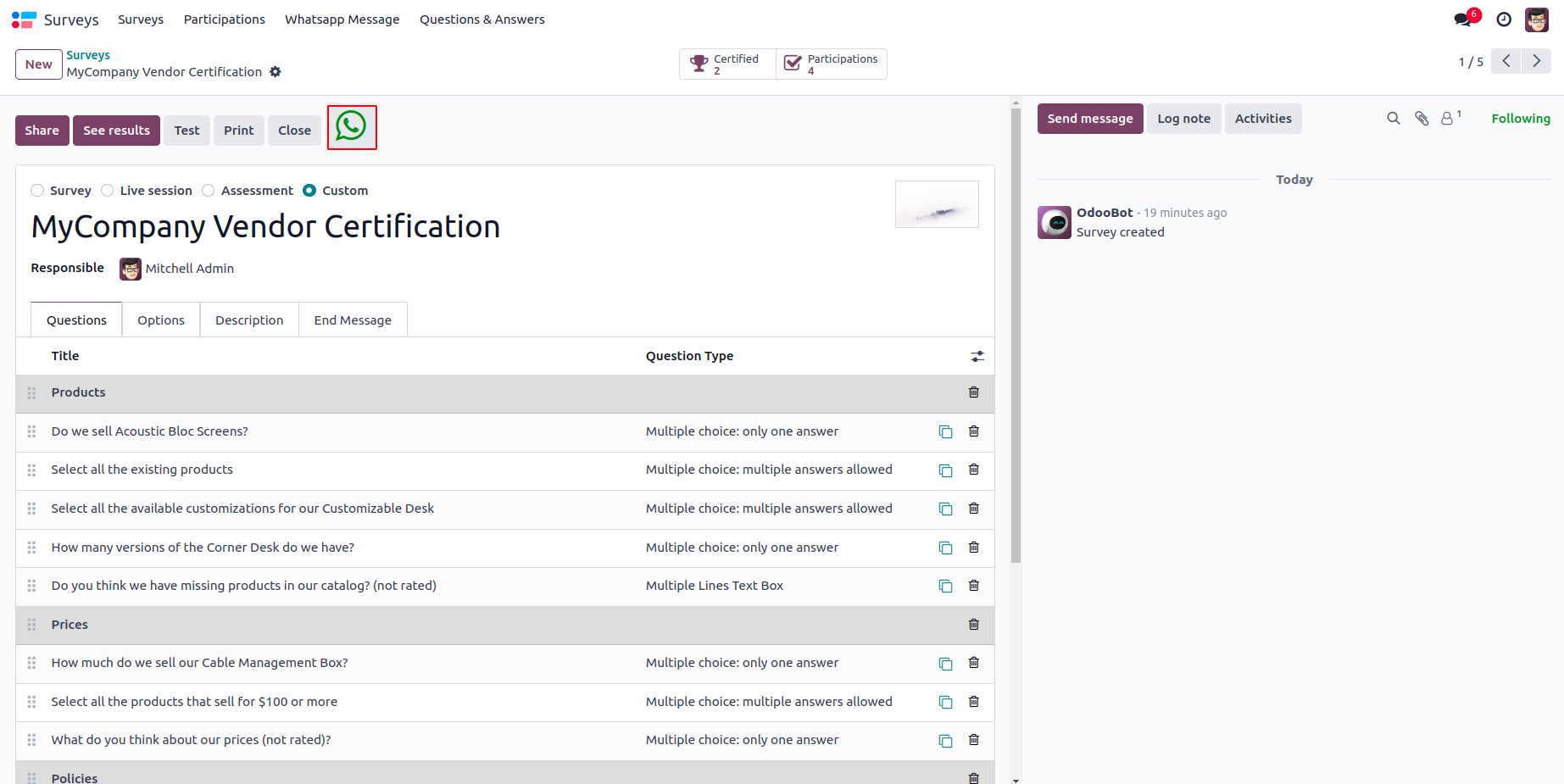Click the WhatsApp icon button
Screen dimensions: 1564x784
351,127
